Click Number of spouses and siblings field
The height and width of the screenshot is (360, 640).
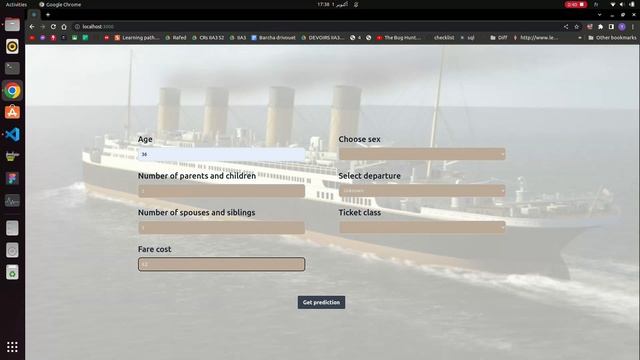click(221, 227)
